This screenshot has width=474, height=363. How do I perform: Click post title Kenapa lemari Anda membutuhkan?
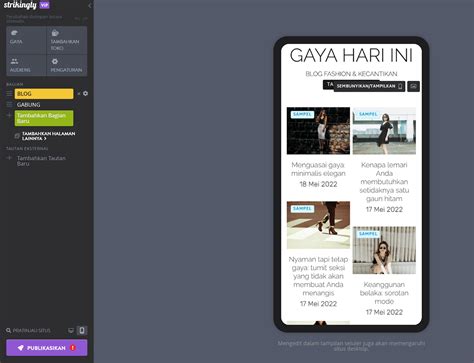pos(384,182)
